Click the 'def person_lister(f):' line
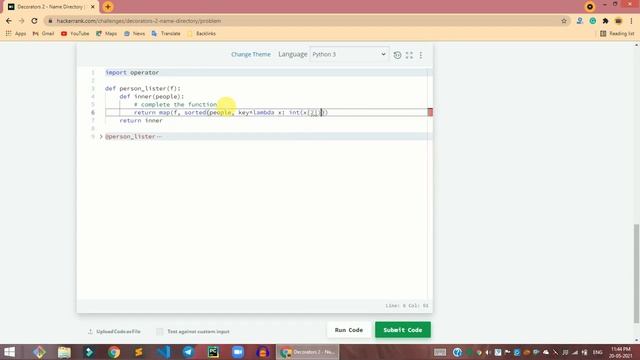640x360 pixels. (142, 88)
